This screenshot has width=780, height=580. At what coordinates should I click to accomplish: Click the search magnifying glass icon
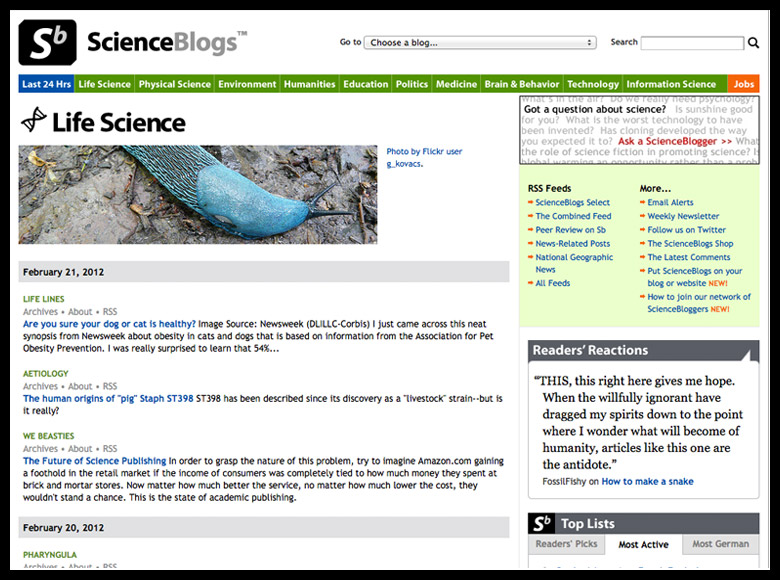coord(753,43)
